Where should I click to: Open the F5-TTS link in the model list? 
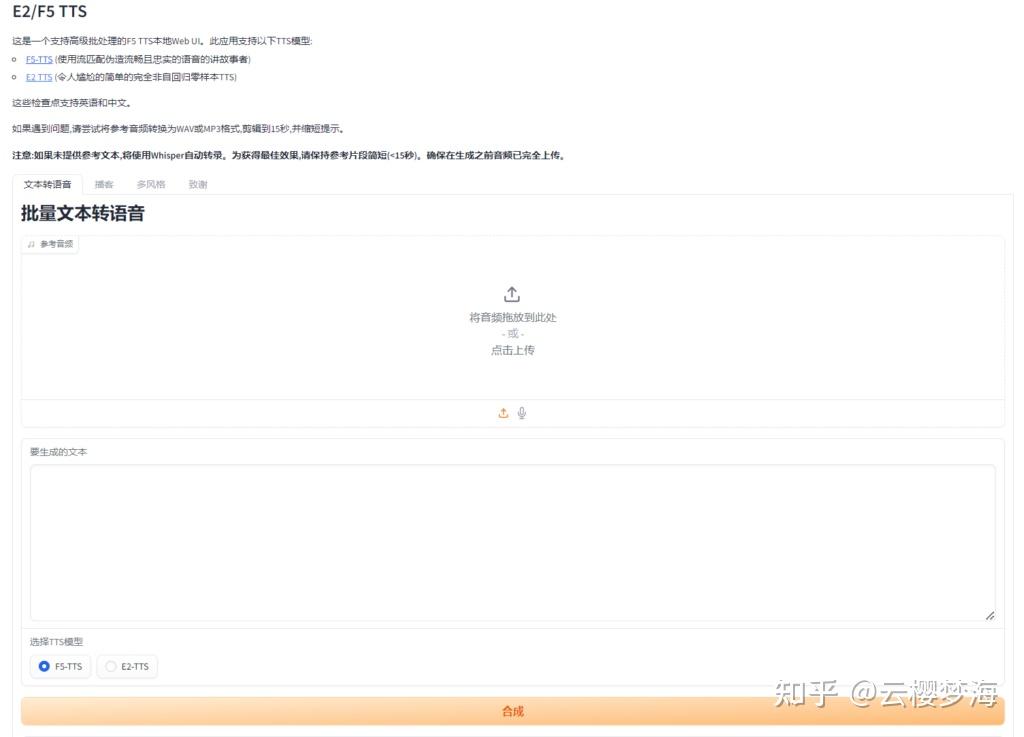coord(39,59)
